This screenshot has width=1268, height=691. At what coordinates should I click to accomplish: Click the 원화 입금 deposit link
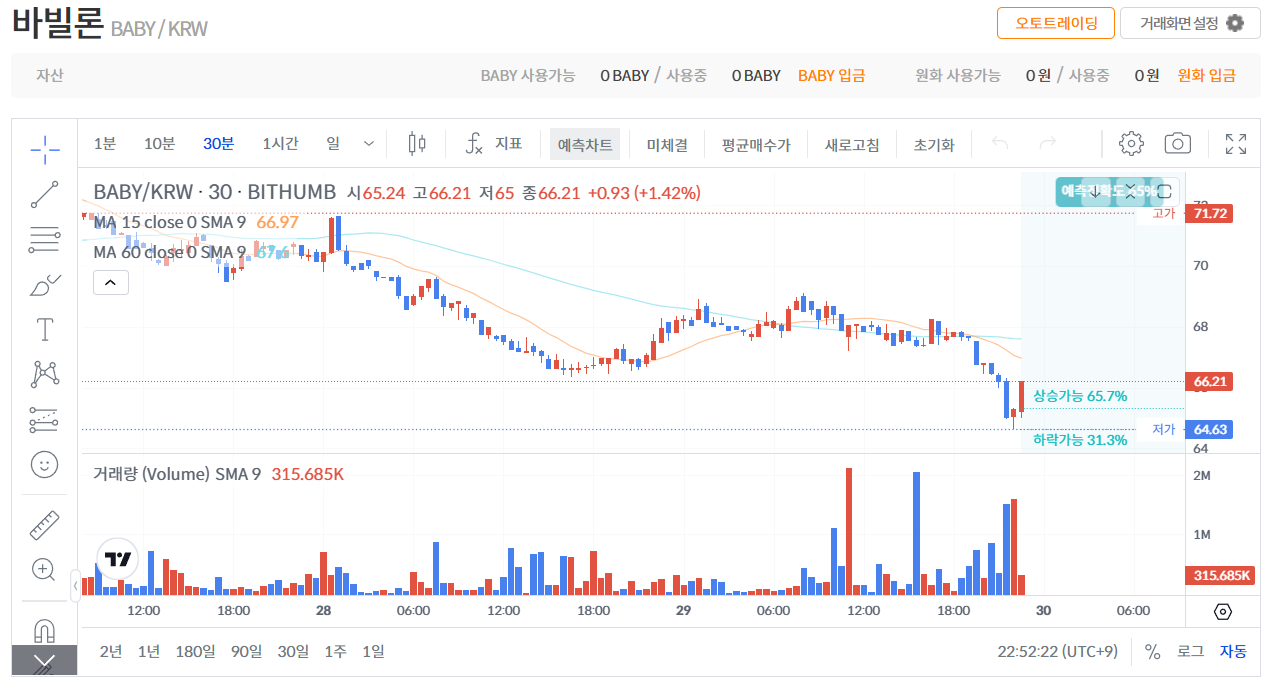click(1206, 75)
